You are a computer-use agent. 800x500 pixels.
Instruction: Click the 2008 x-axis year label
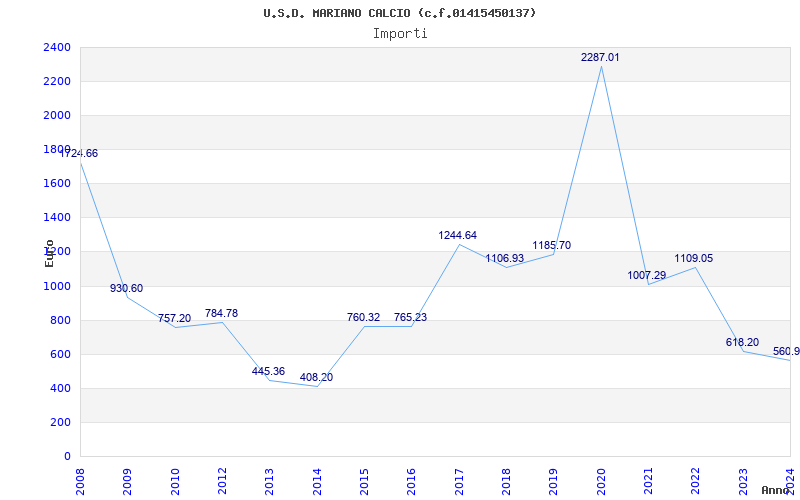point(80,481)
